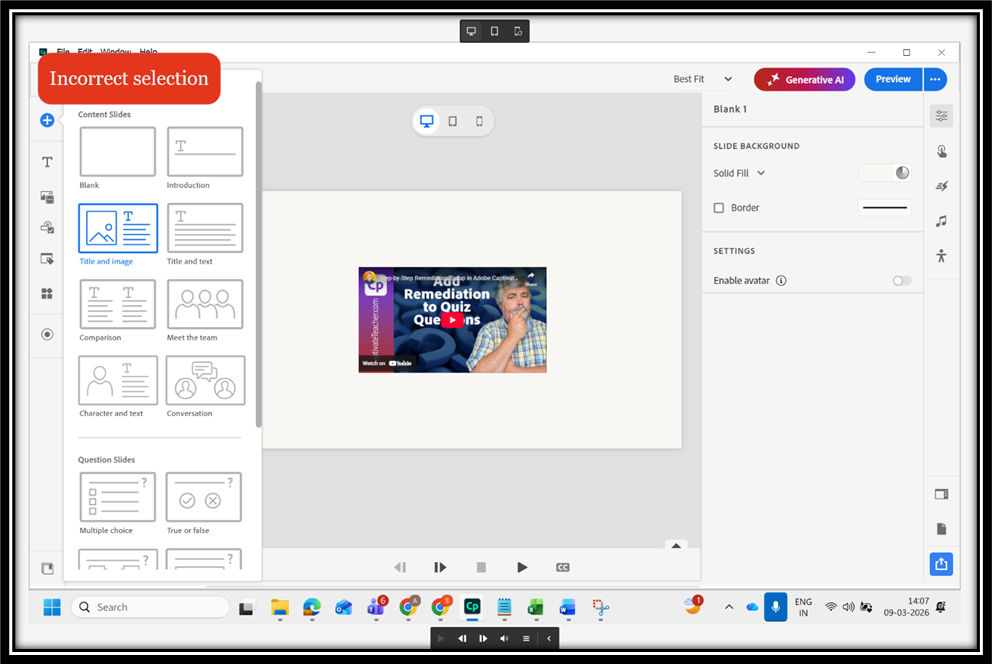Open the Window menu
This screenshot has height=664, width=992.
[115, 52]
